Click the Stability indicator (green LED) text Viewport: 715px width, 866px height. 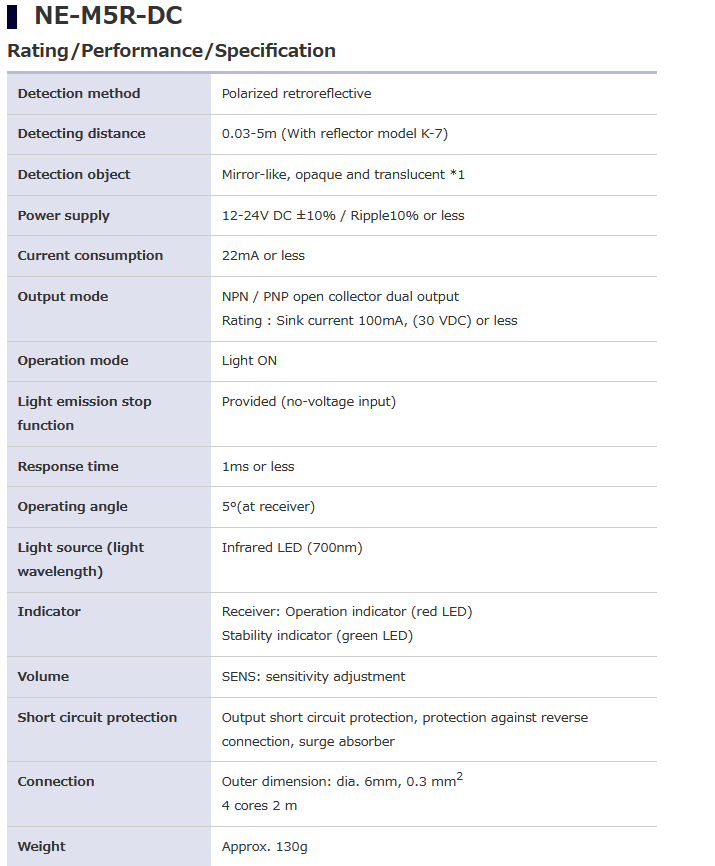click(317, 636)
